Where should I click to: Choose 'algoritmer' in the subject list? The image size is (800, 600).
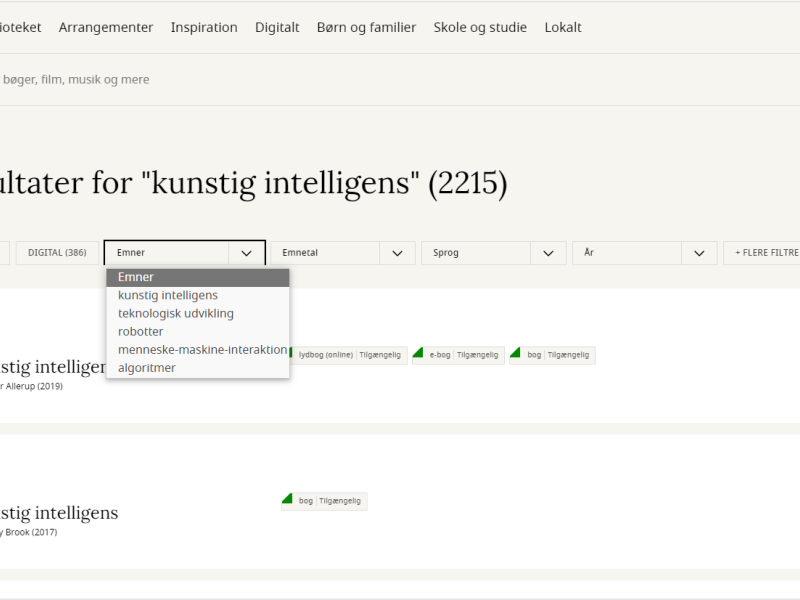tap(147, 367)
